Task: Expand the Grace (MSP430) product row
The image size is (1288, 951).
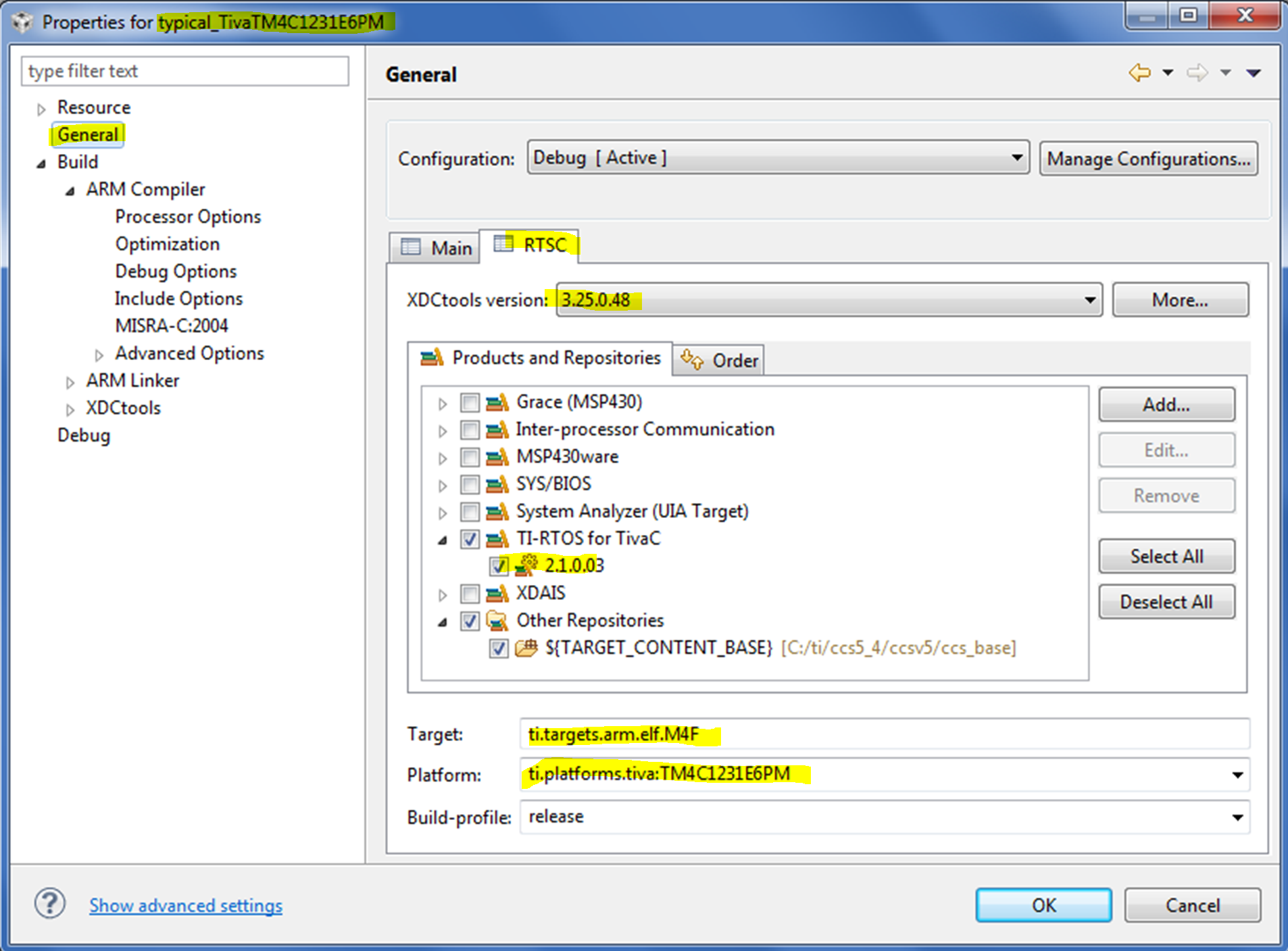Action: pos(443,404)
